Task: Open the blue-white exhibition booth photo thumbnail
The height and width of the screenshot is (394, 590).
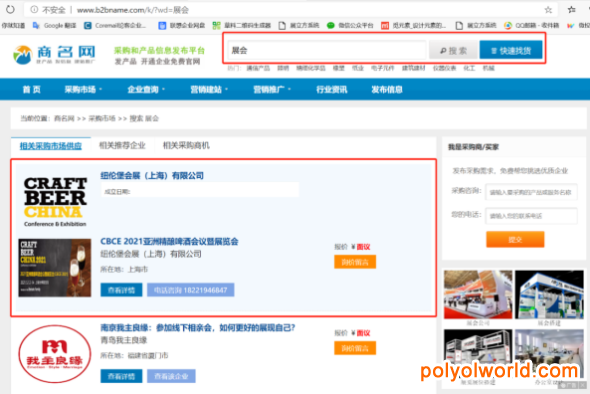Action: [549, 295]
